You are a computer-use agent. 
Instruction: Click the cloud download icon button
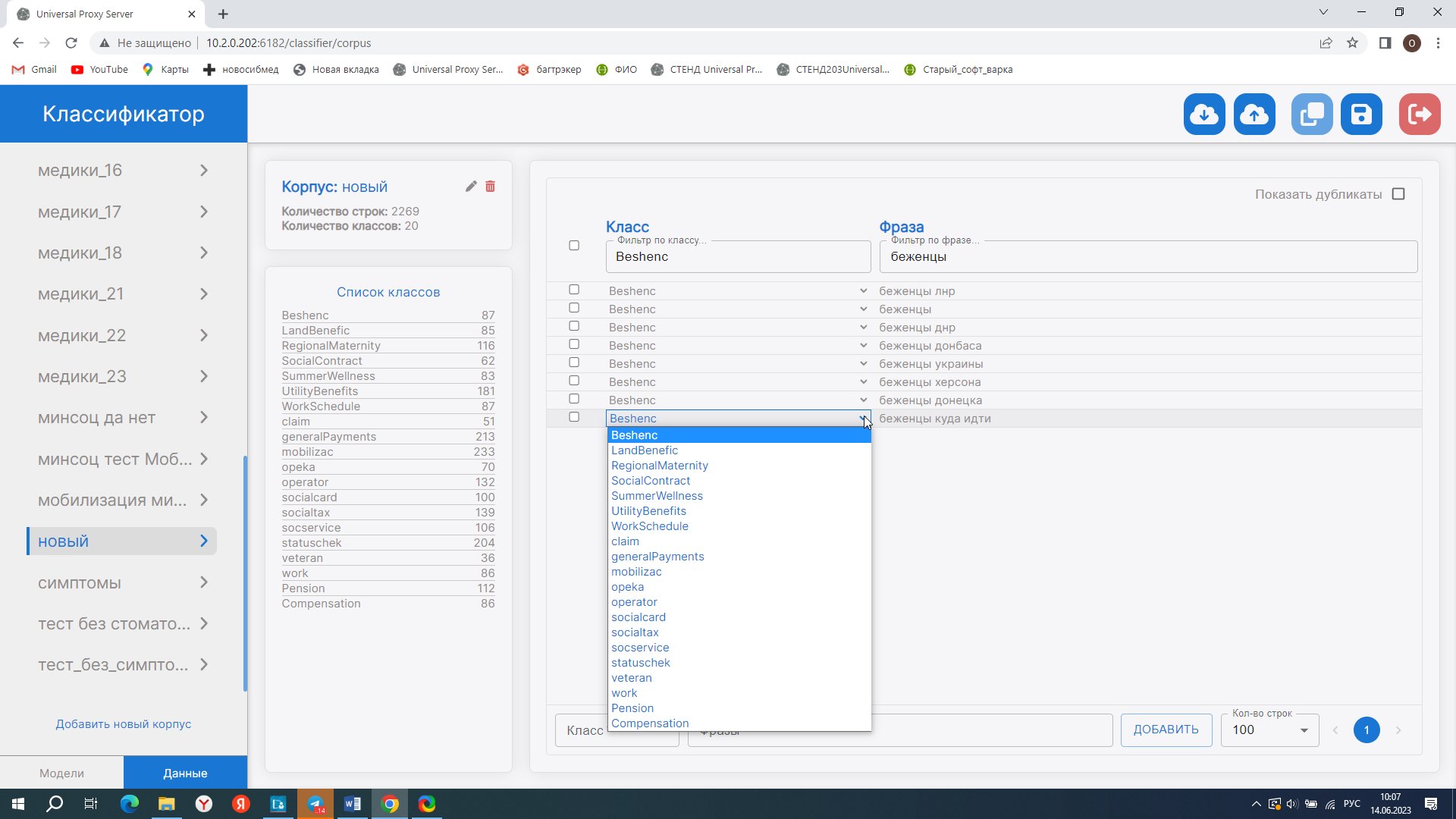[x=1204, y=115]
